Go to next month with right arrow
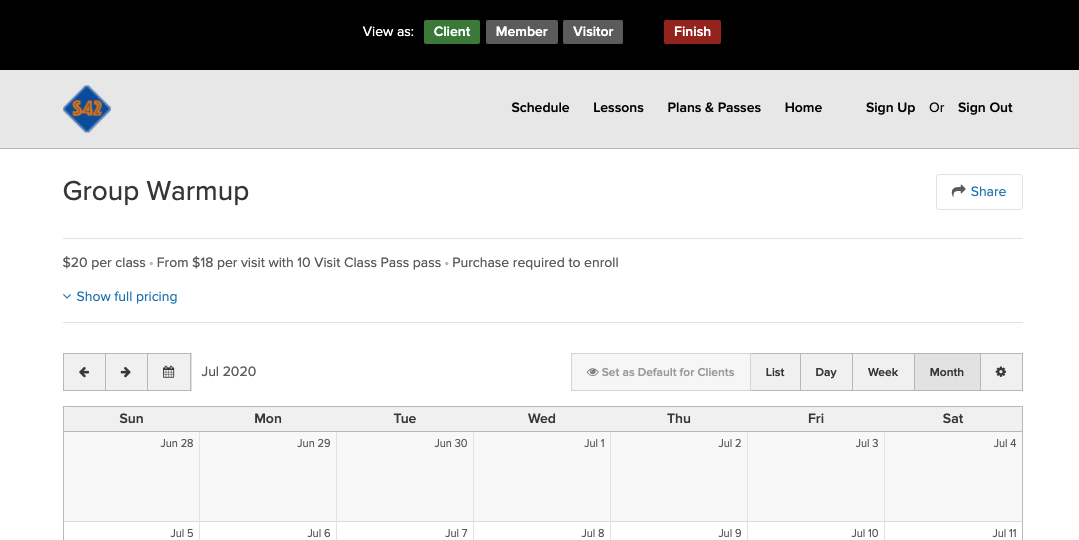1079x540 pixels. (126, 372)
